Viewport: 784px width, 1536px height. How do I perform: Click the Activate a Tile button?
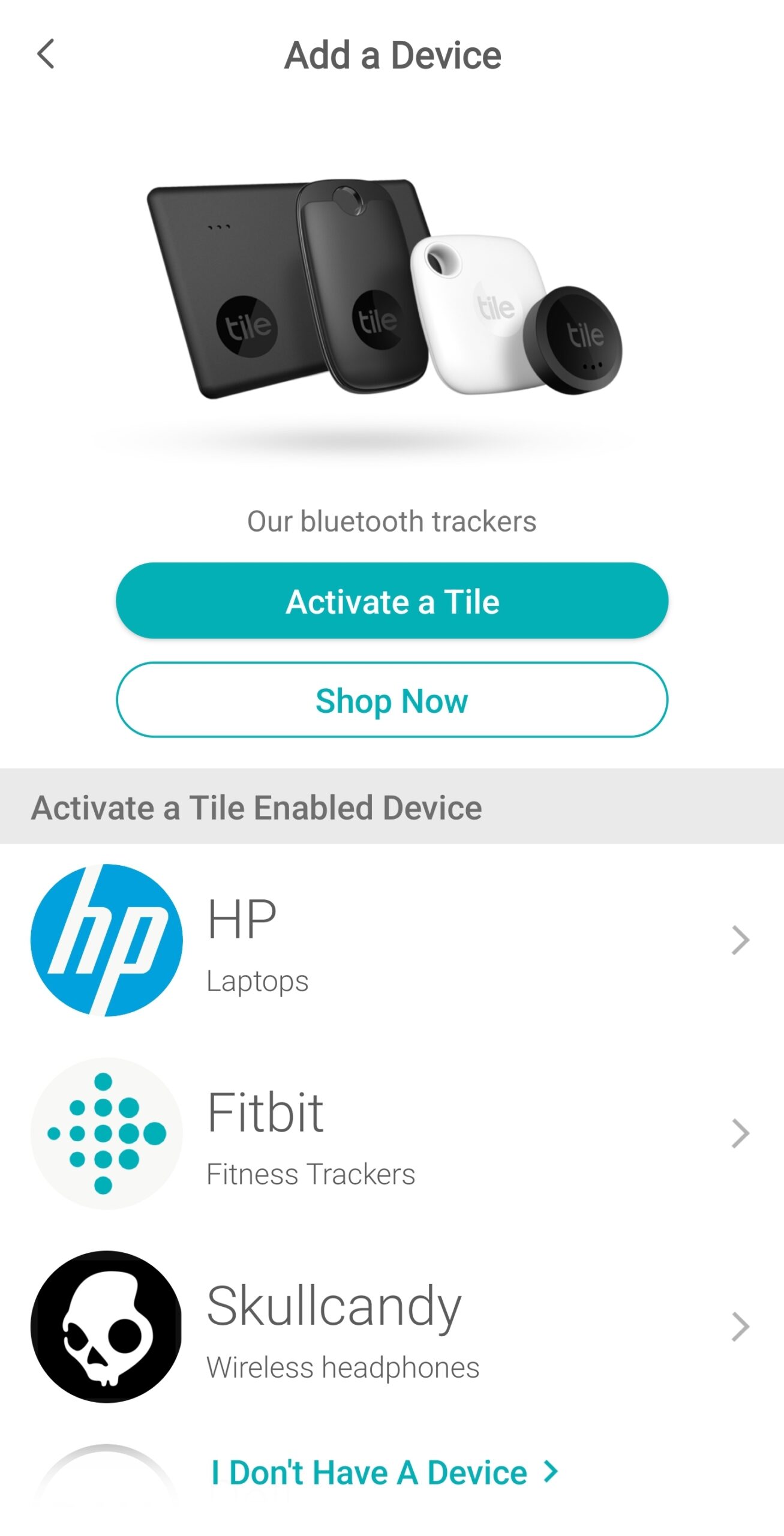[392, 600]
